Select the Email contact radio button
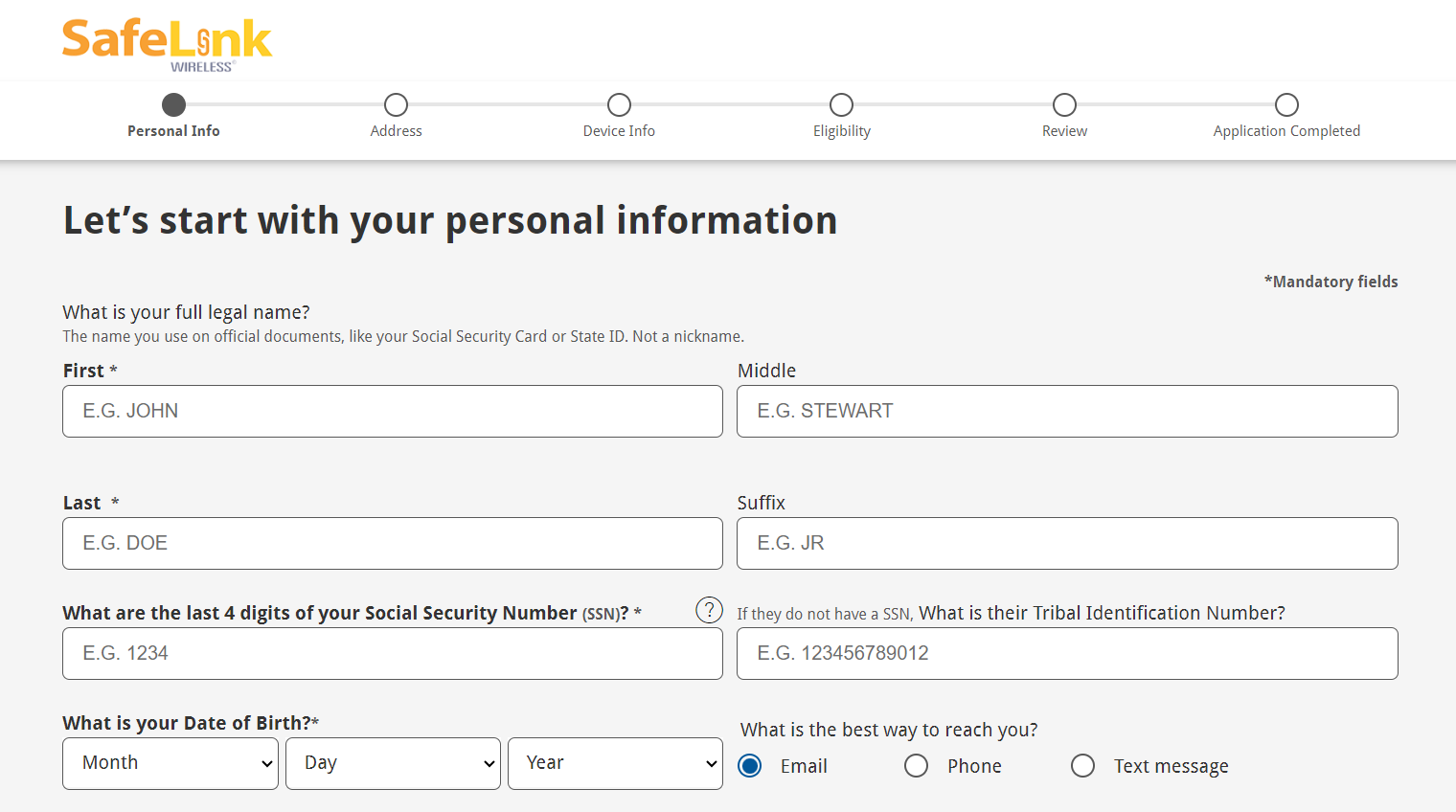This screenshot has width=1456, height=812. 750,766
